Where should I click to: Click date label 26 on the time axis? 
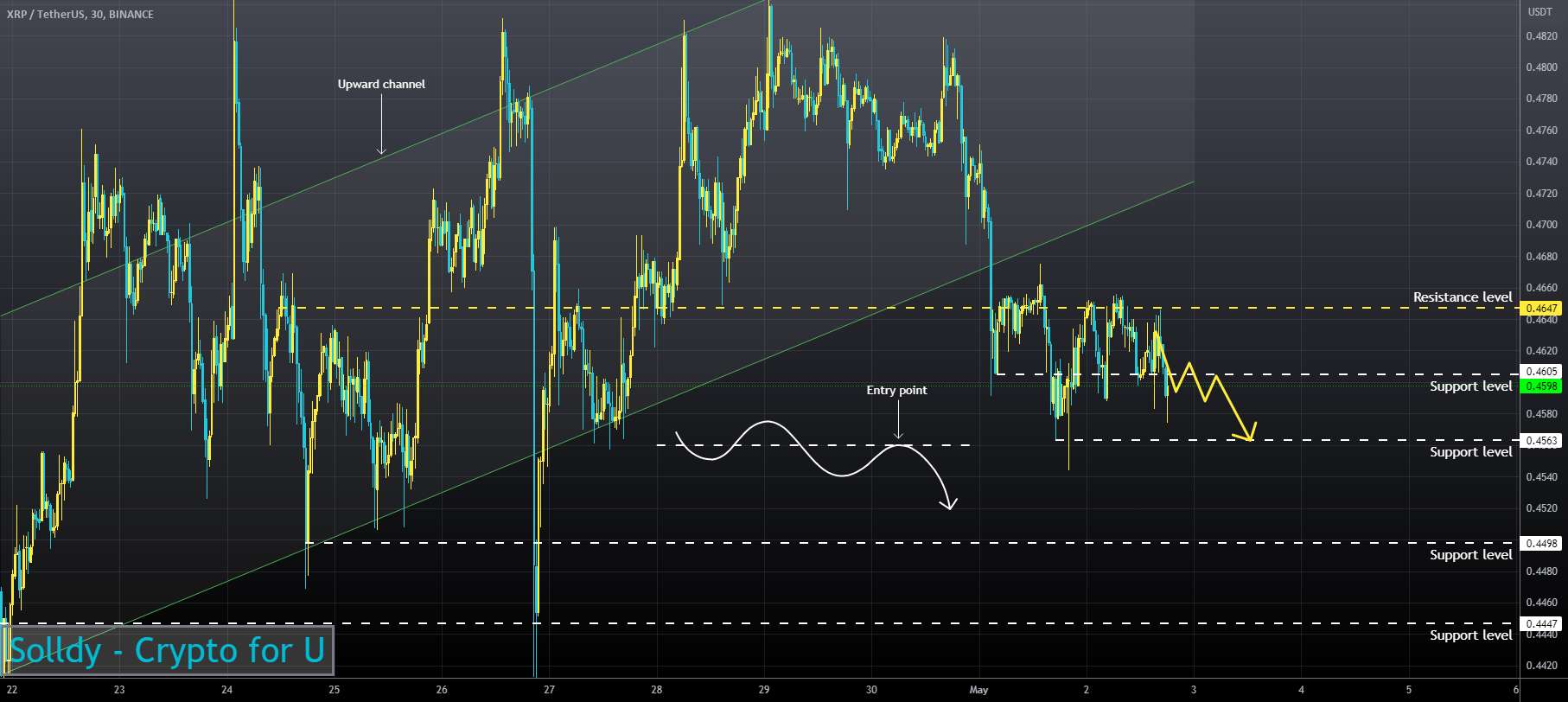(x=442, y=690)
